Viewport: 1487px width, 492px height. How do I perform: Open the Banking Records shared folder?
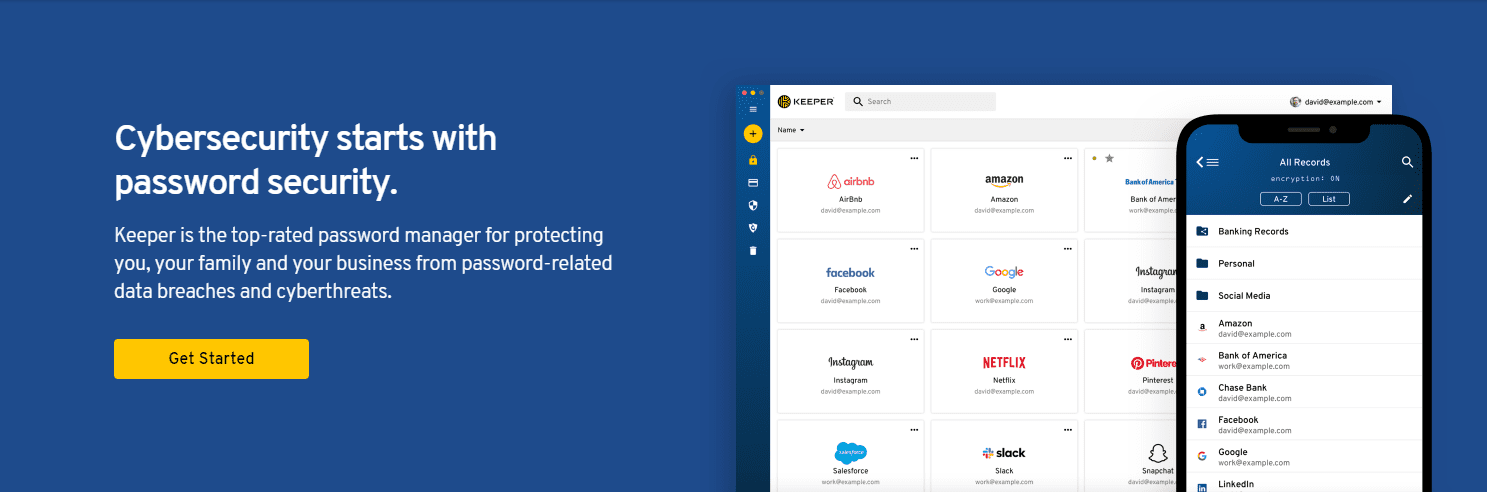coord(1303,231)
